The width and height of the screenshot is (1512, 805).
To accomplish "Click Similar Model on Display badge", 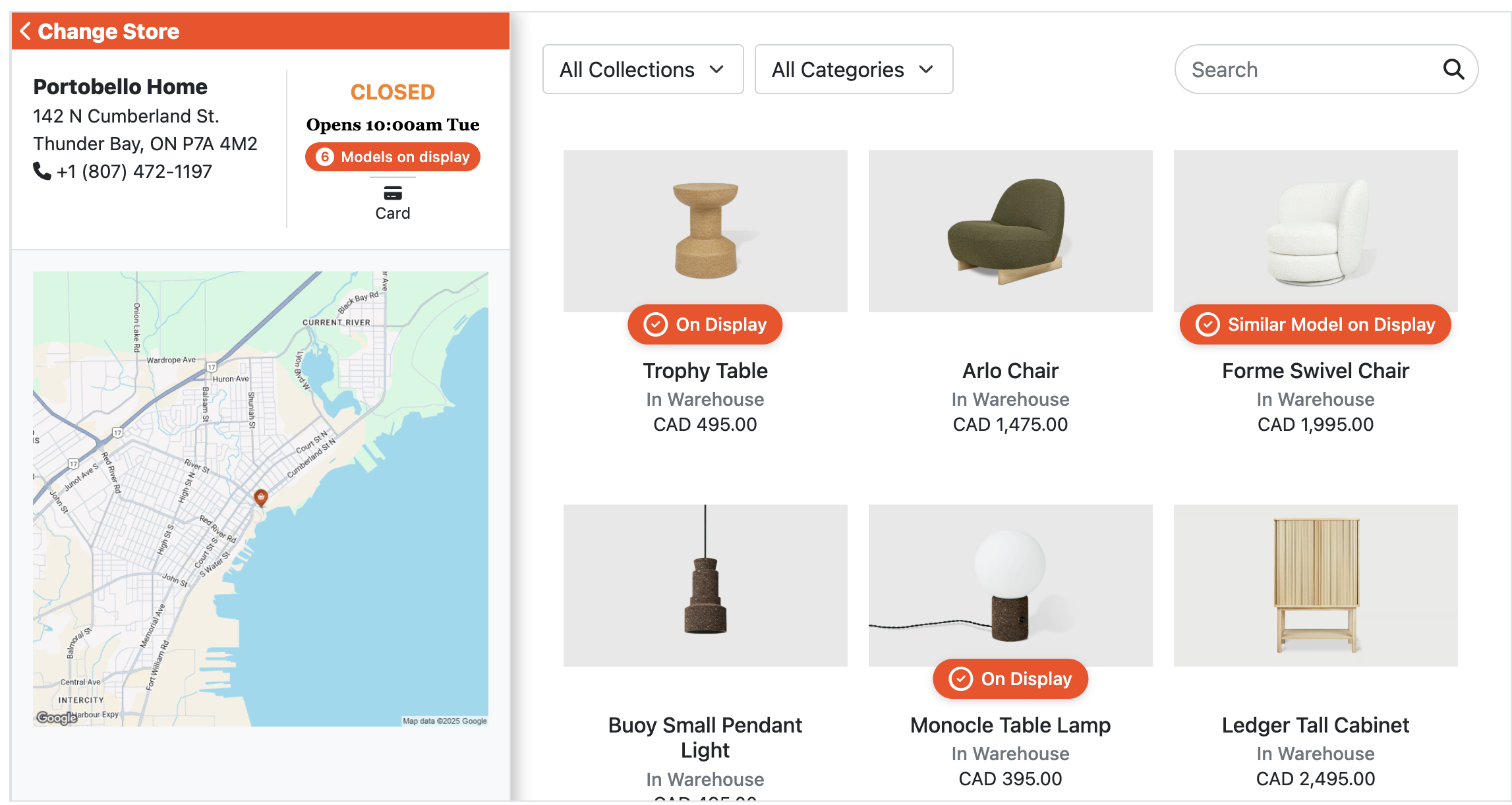I will [1316, 324].
